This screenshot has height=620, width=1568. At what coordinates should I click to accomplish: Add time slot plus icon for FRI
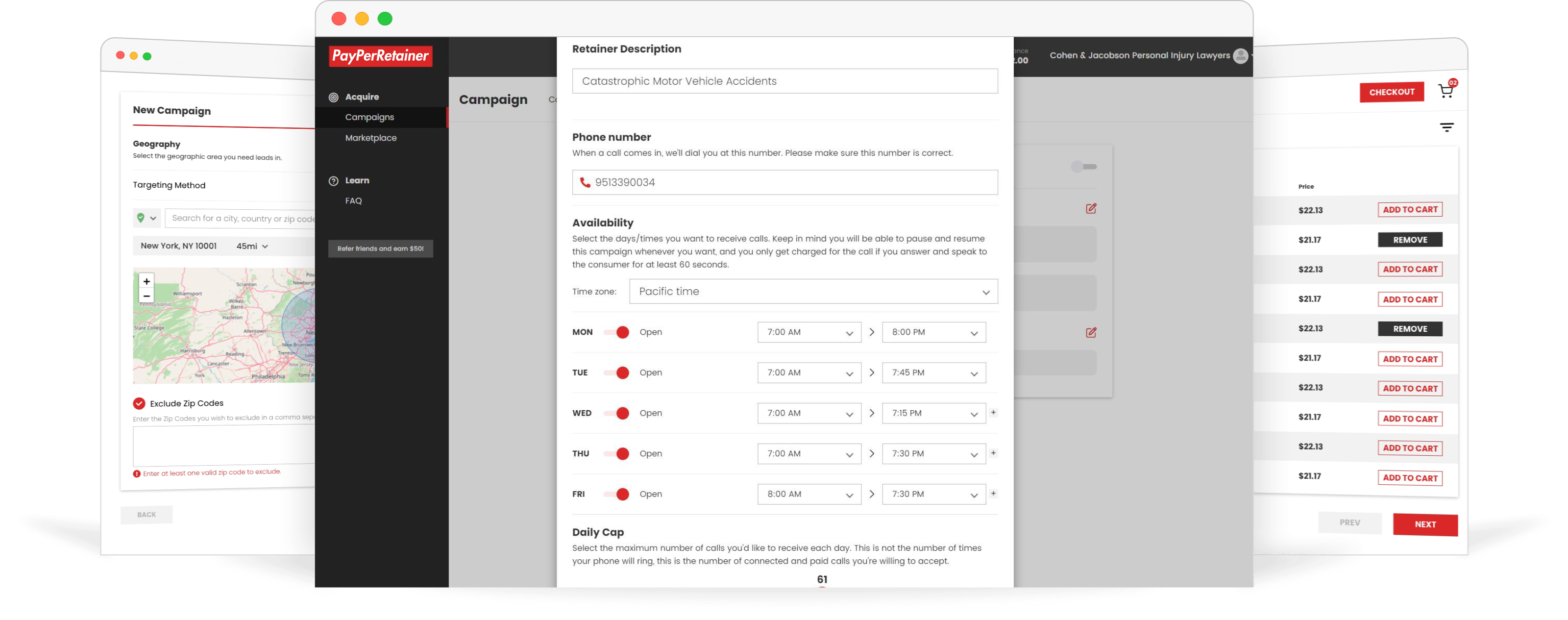pyautogui.click(x=993, y=494)
